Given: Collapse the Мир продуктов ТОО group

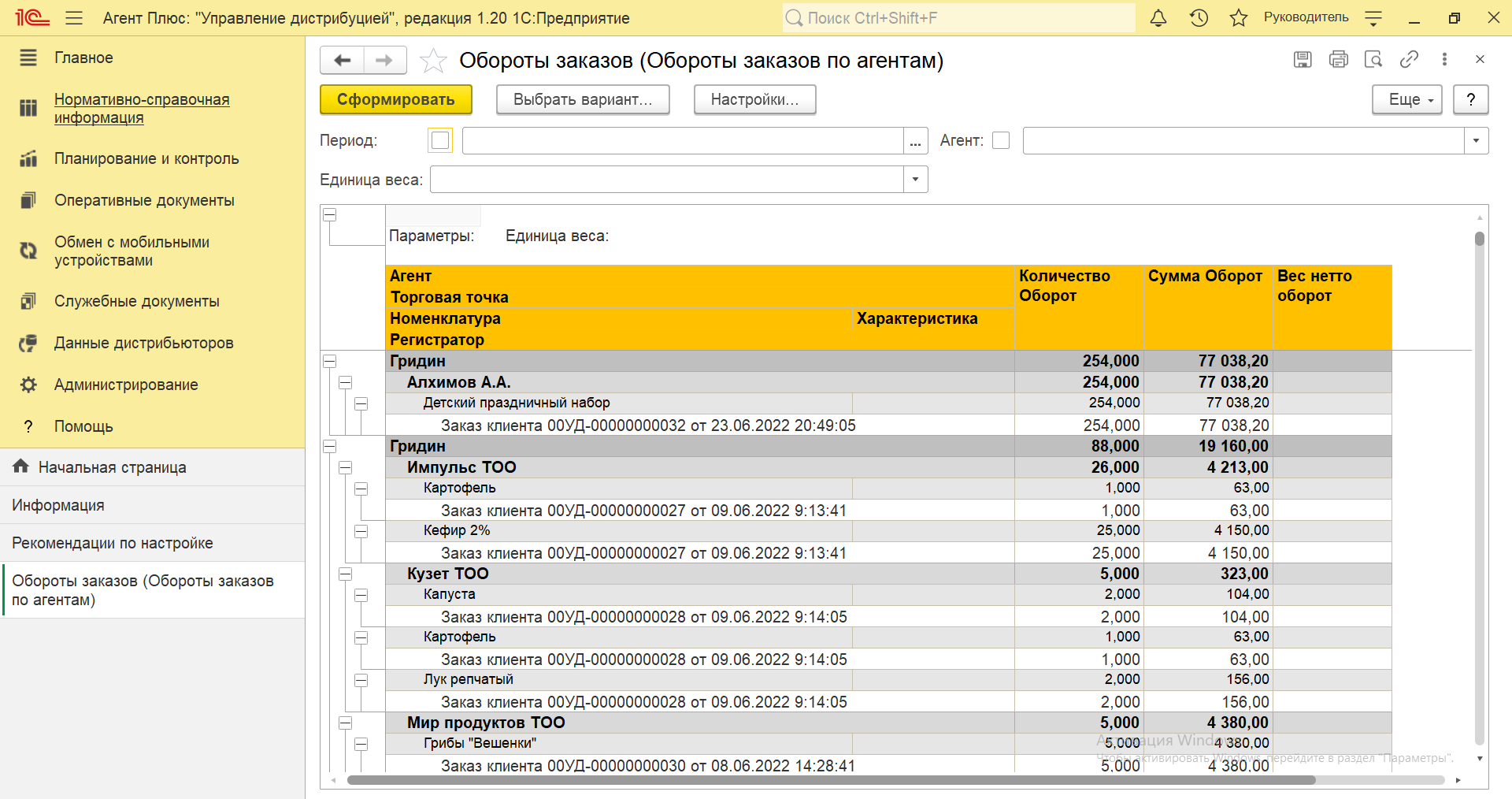Looking at the screenshot, I should point(345,723).
